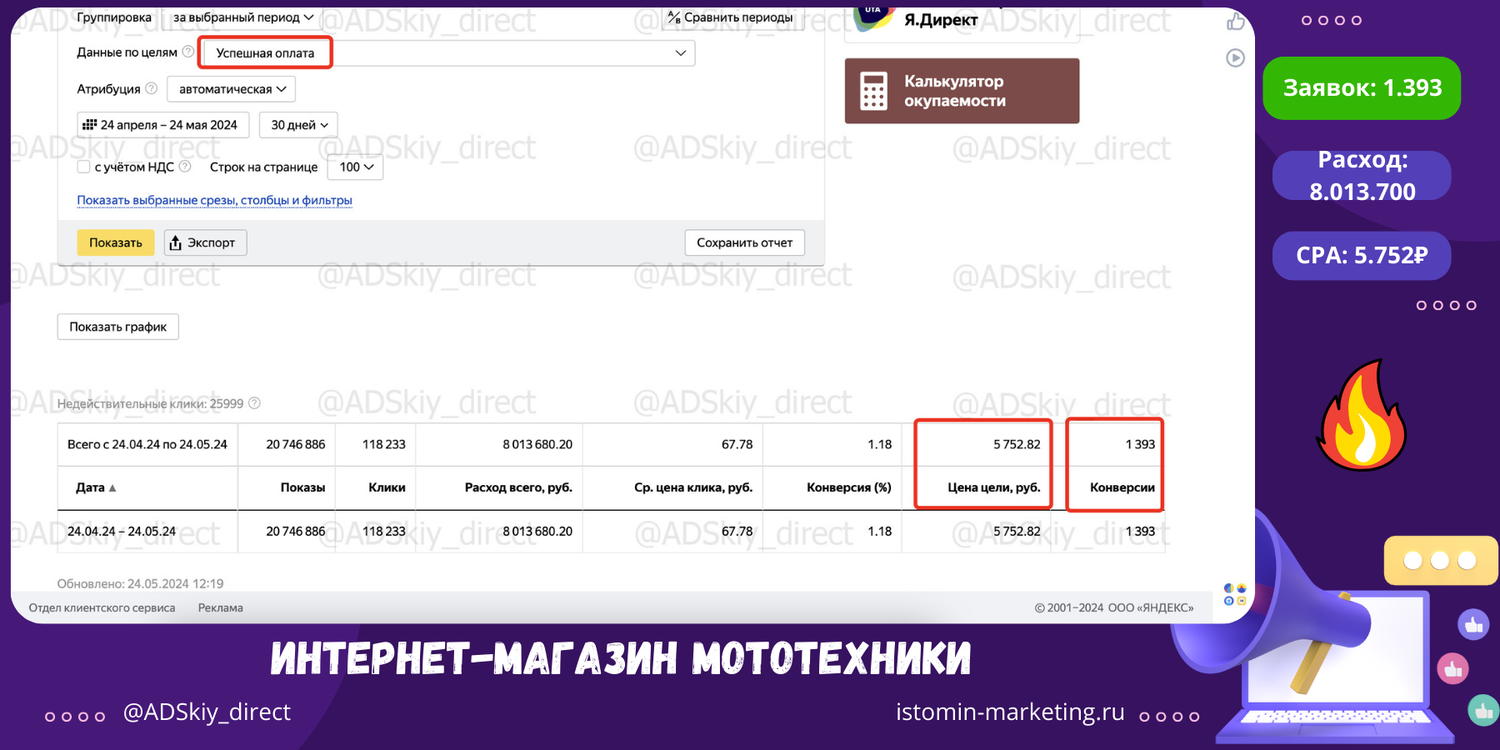Click calendar icon in the date range button
1500x750 pixels.
(x=90, y=125)
